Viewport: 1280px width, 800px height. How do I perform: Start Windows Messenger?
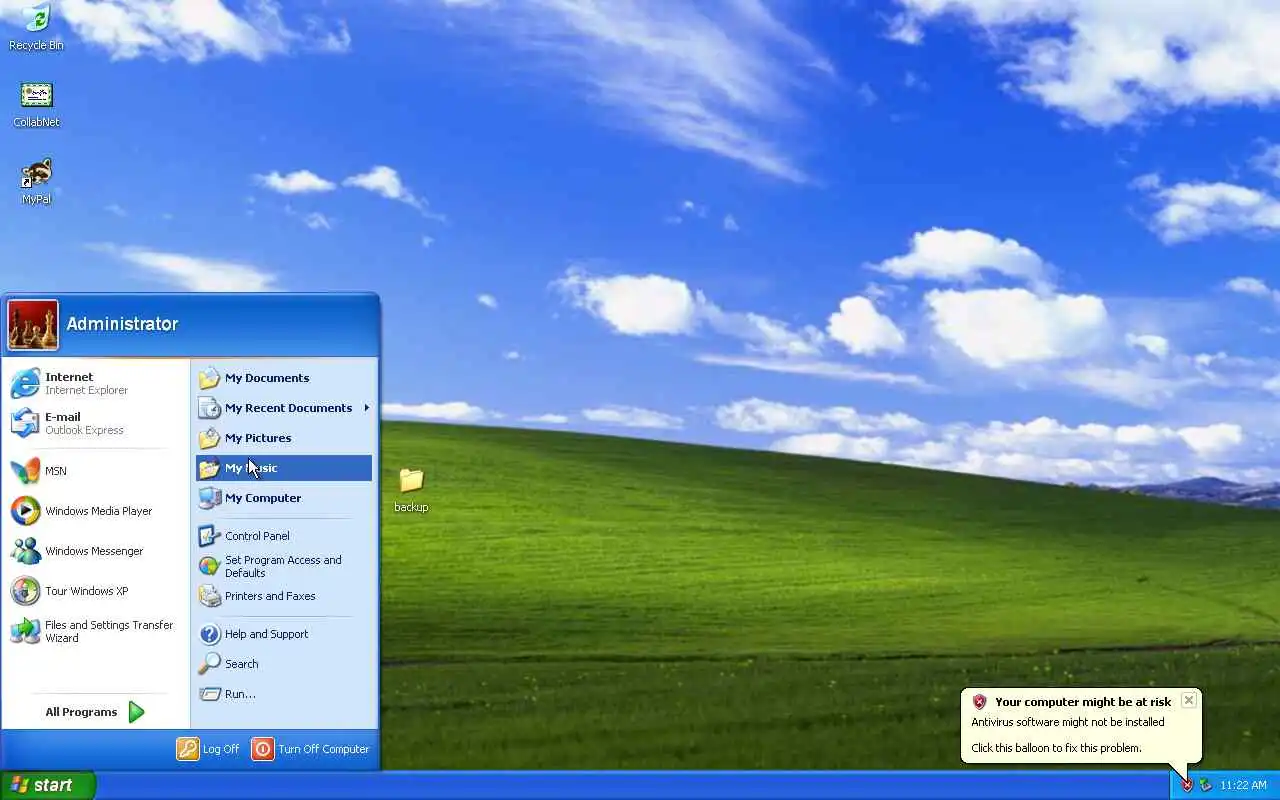[95, 550]
